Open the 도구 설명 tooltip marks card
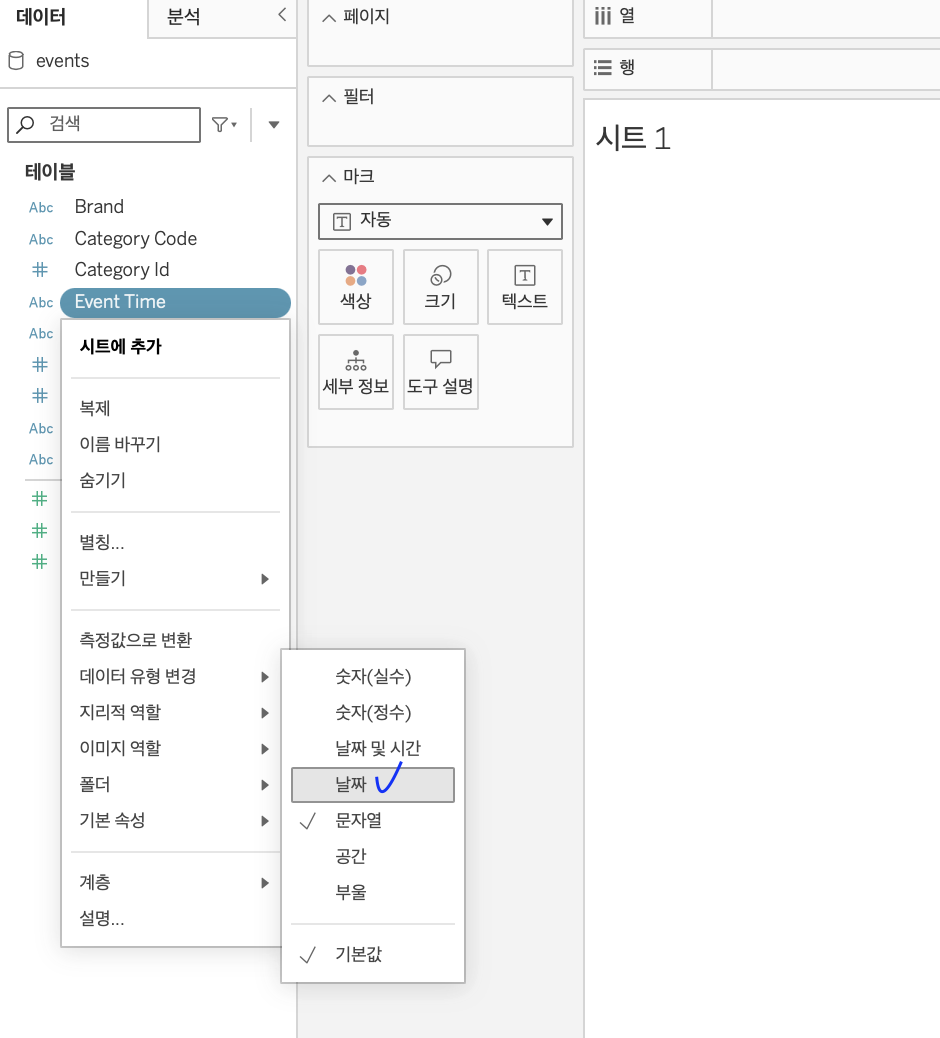 point(440,371)
